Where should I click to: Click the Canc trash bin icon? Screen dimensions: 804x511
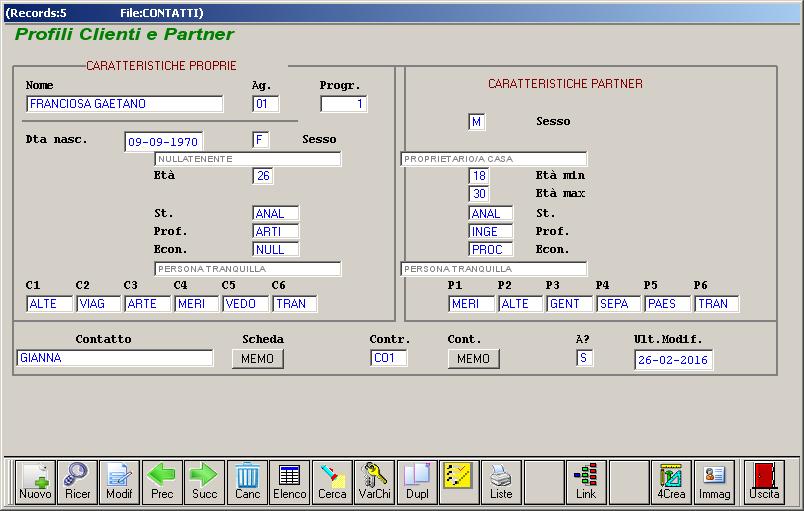point(247,482)
